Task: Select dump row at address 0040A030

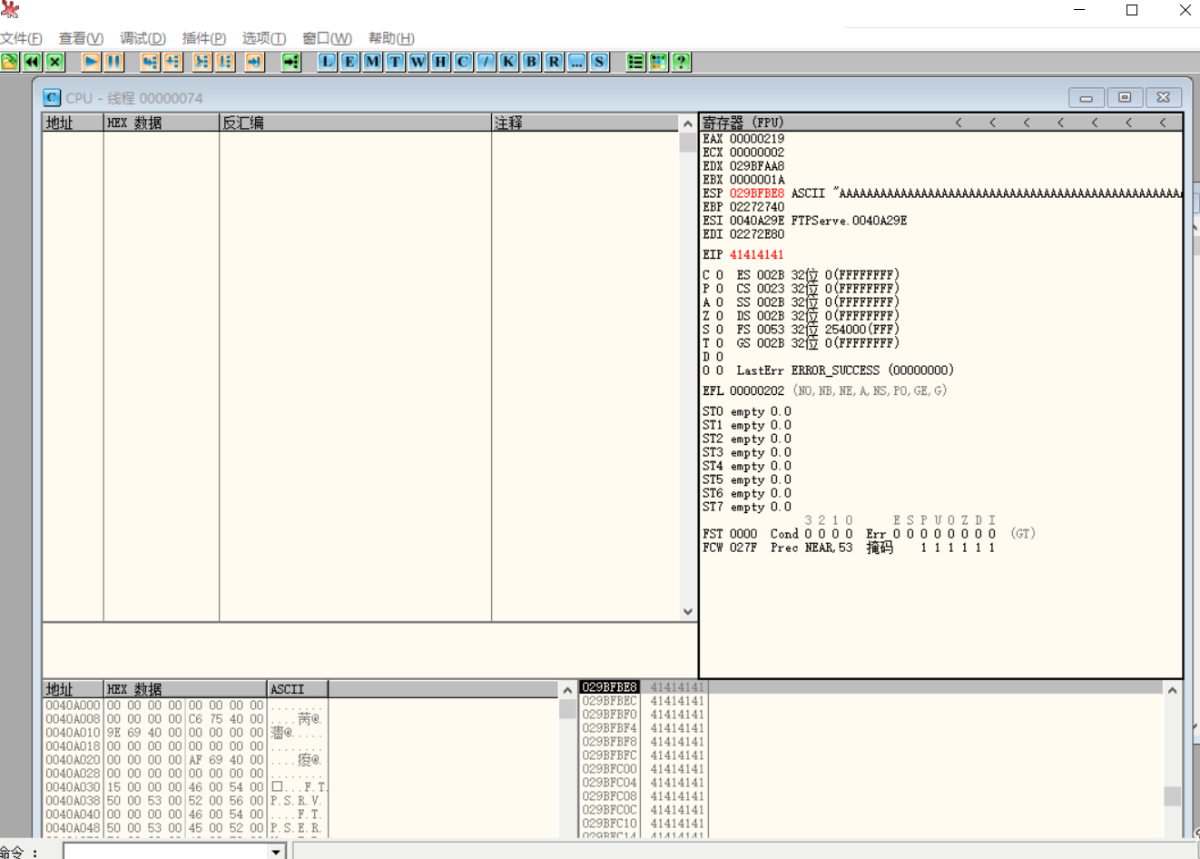Action: 186,787
